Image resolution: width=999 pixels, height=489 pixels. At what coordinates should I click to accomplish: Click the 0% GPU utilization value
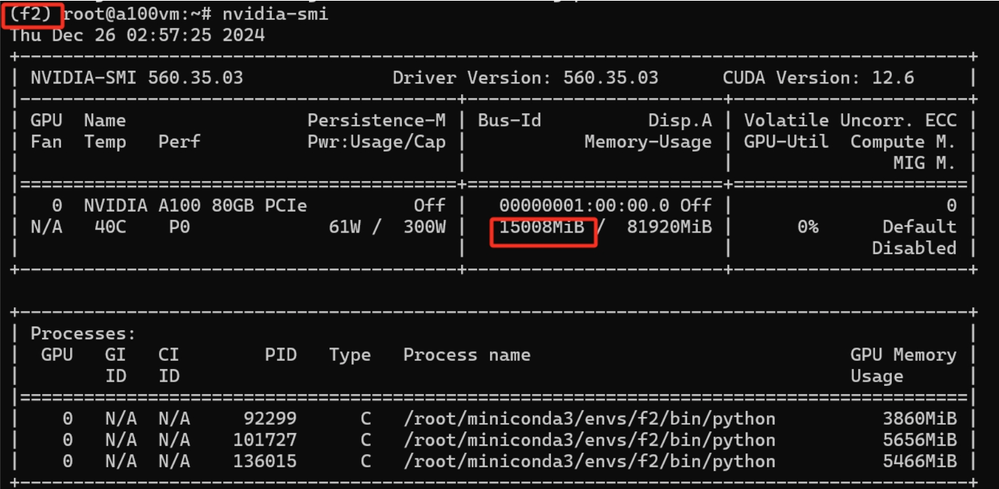808,227
